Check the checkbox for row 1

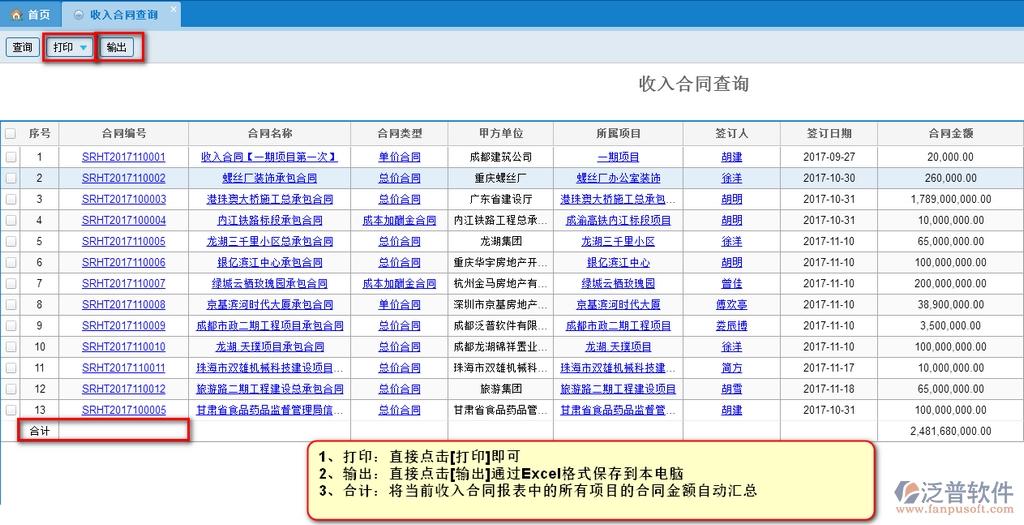[10, 157]
